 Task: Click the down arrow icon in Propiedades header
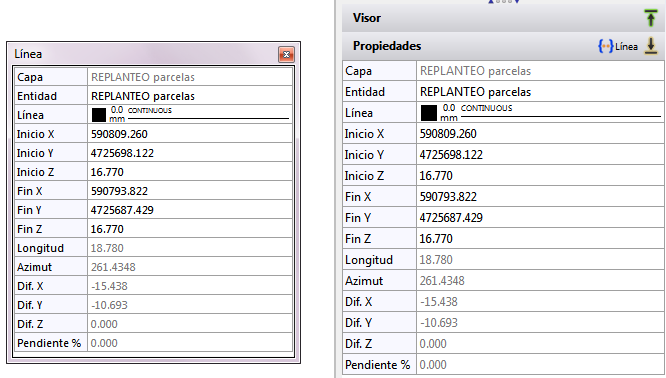tap(651, 46)
